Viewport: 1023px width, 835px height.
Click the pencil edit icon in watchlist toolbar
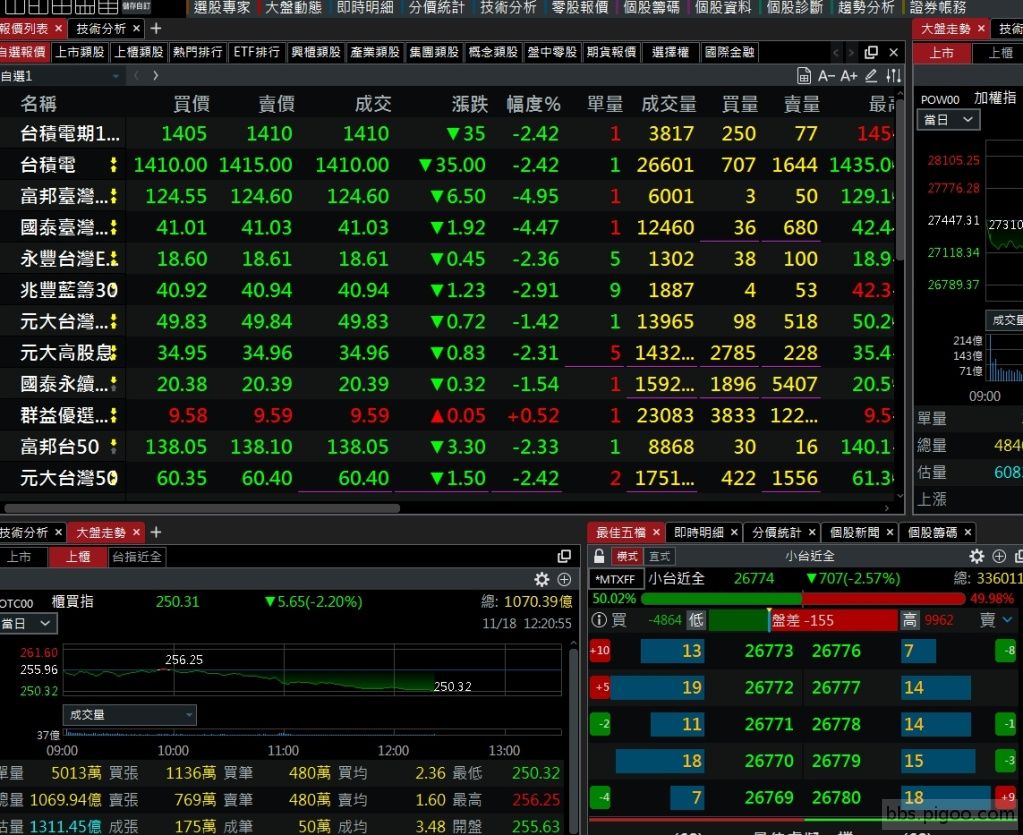[x=871, y=76]
